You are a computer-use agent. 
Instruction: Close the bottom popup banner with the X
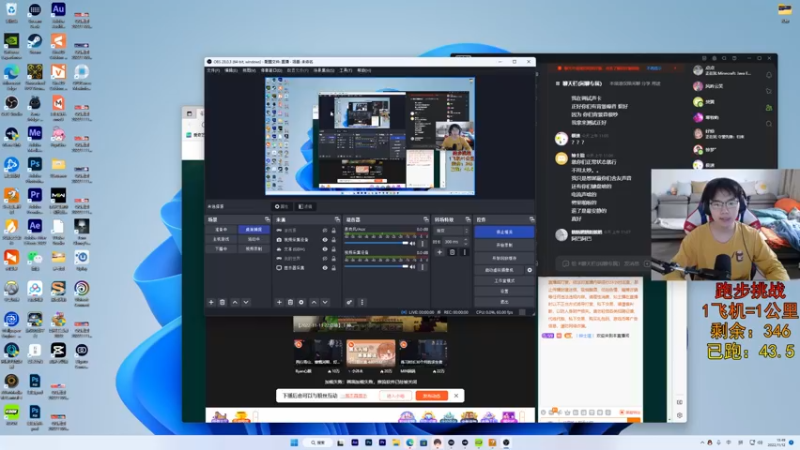coord(456,395)
